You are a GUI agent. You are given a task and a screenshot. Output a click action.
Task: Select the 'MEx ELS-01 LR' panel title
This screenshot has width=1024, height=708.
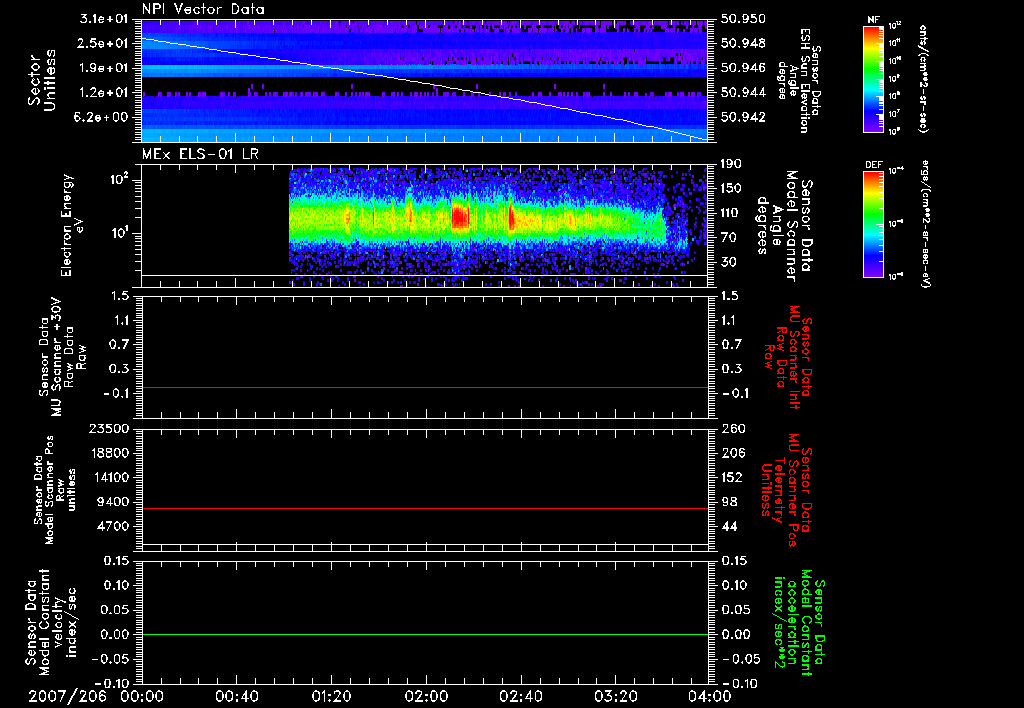tap(200, 154)
